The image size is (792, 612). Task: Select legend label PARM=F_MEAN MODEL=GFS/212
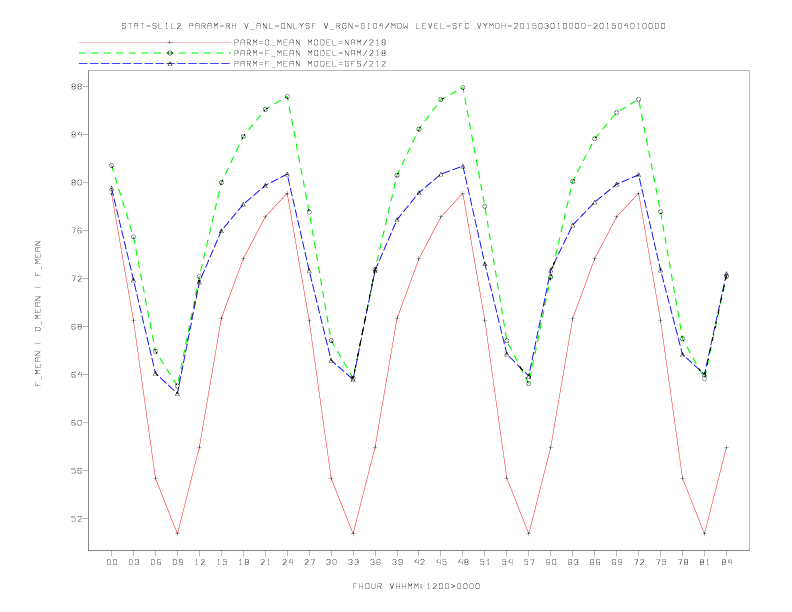(310, 64)
